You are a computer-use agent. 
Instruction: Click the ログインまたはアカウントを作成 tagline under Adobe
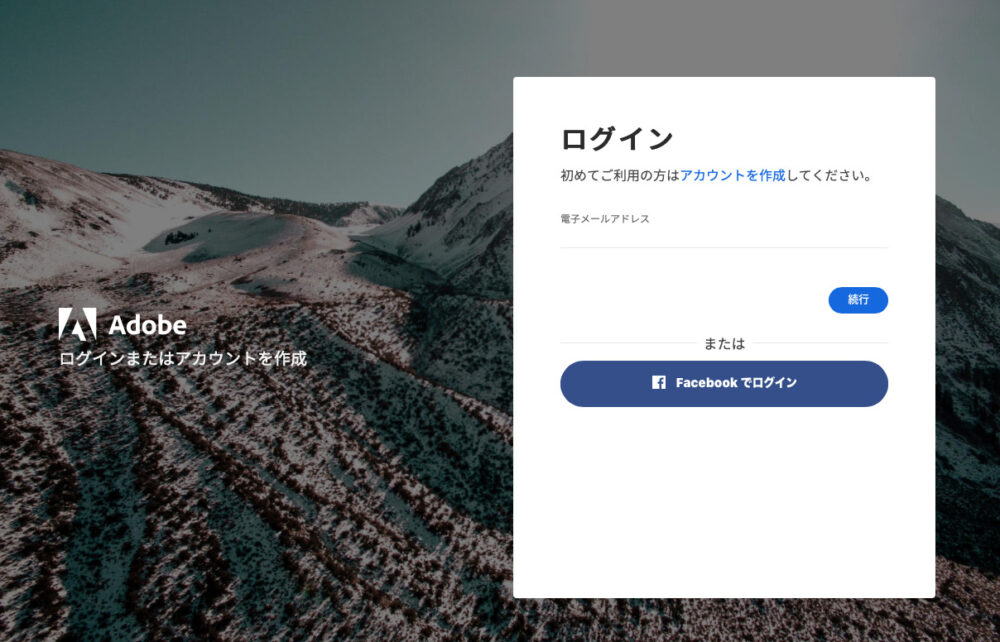coord(183,358)
